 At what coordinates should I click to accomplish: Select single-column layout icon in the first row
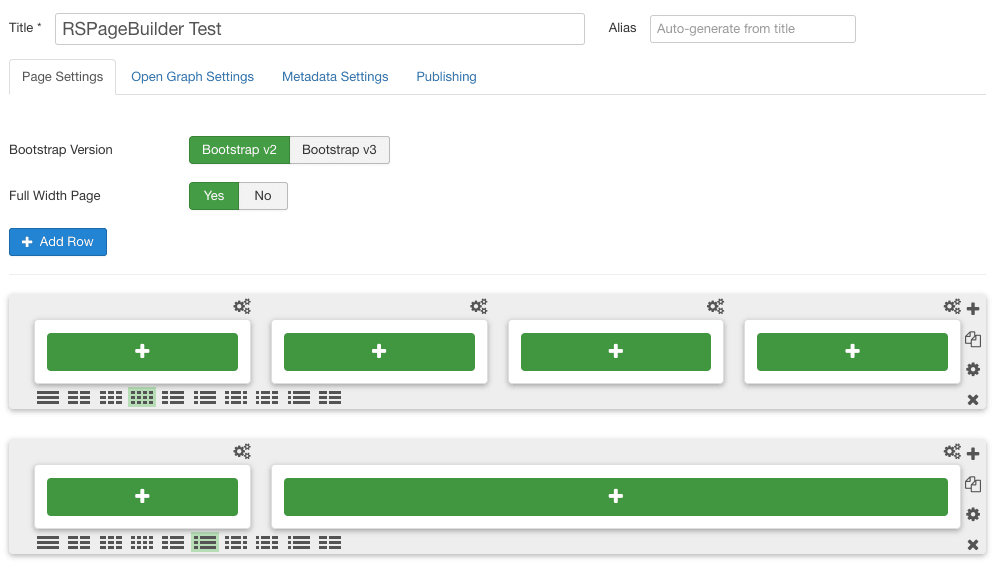[x=48, y=398]
